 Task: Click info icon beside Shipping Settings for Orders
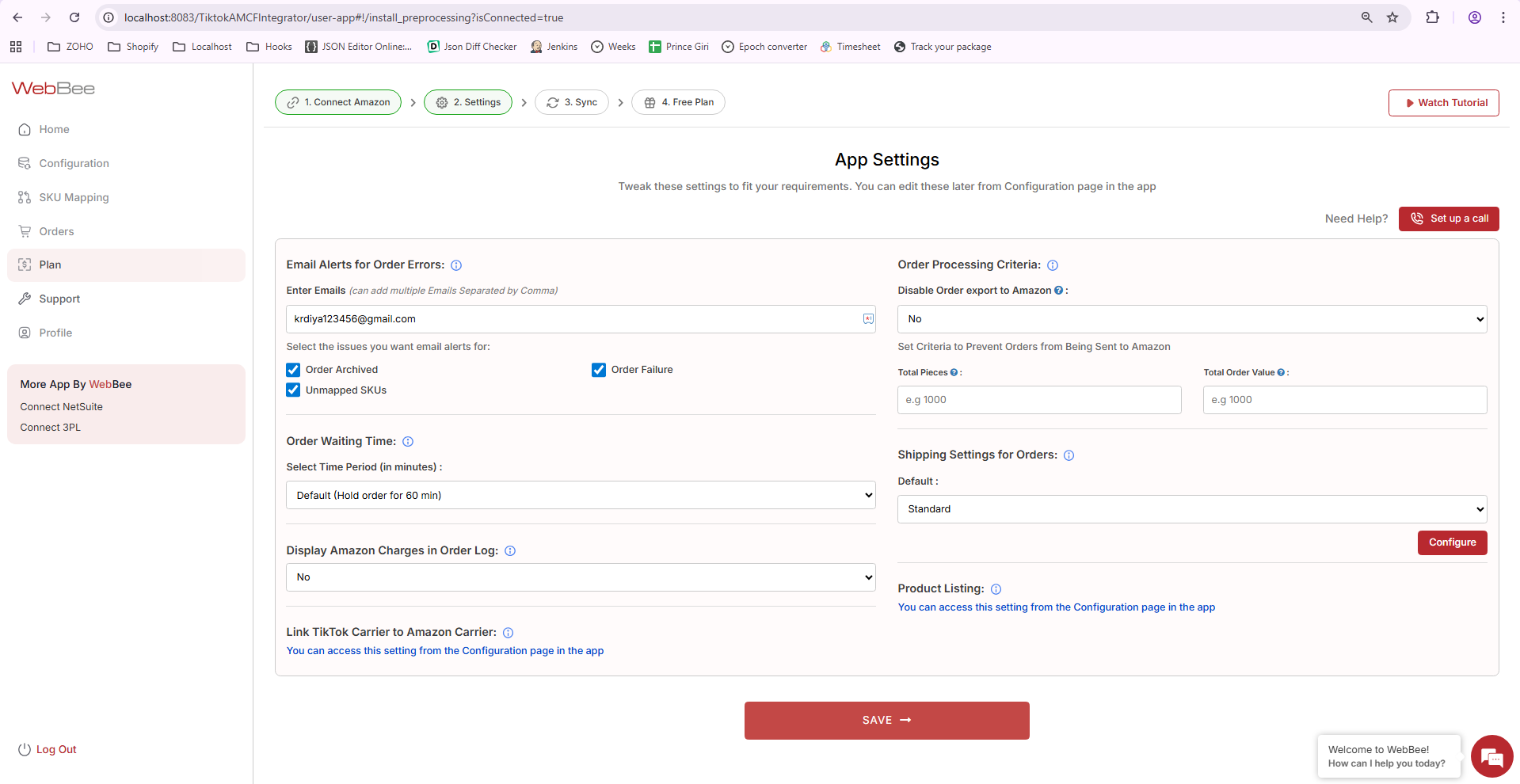point(1069,455)
